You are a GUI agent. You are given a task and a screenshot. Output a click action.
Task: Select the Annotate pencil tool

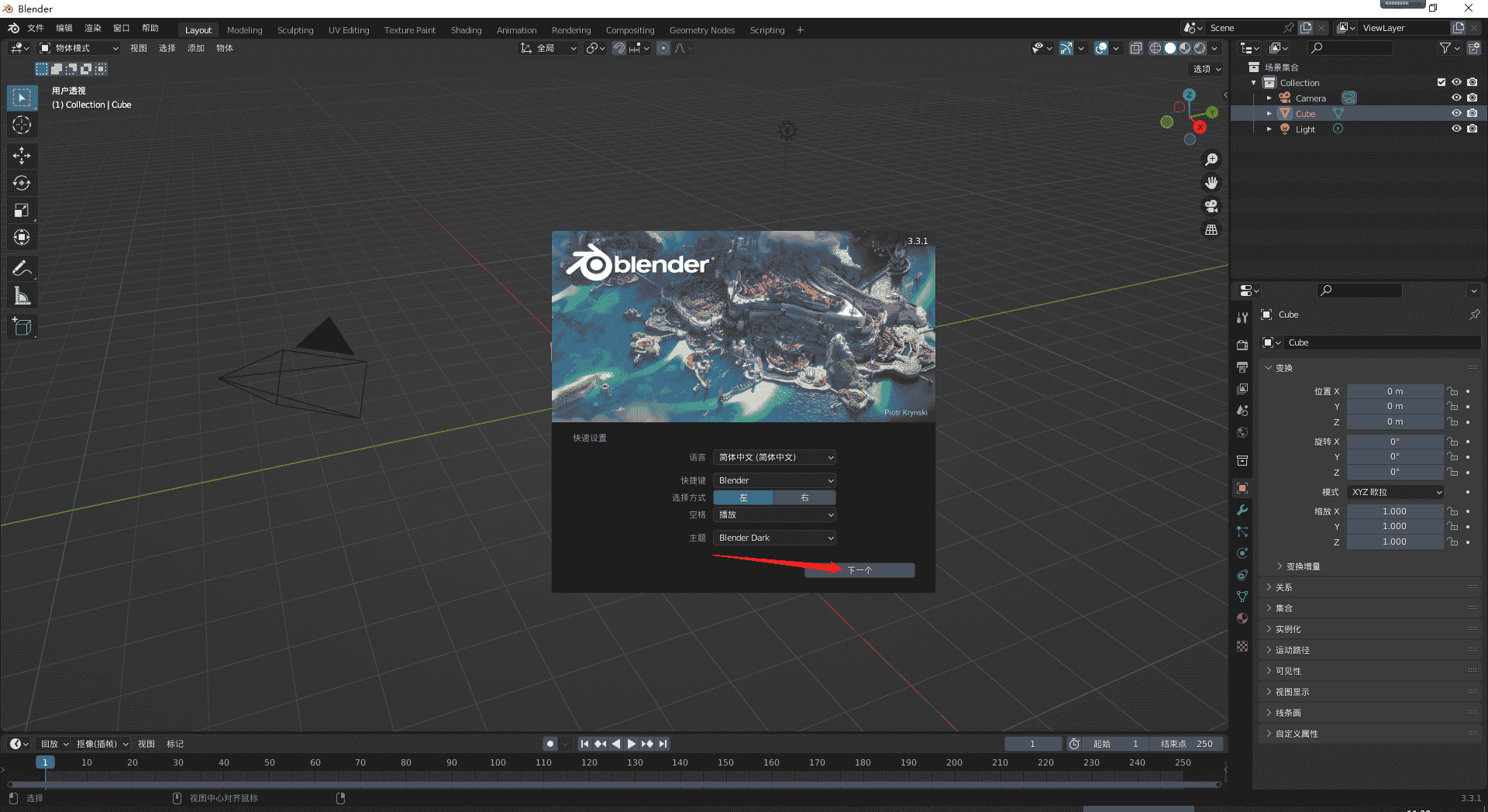pyautogui.click(x=22, y=269)
